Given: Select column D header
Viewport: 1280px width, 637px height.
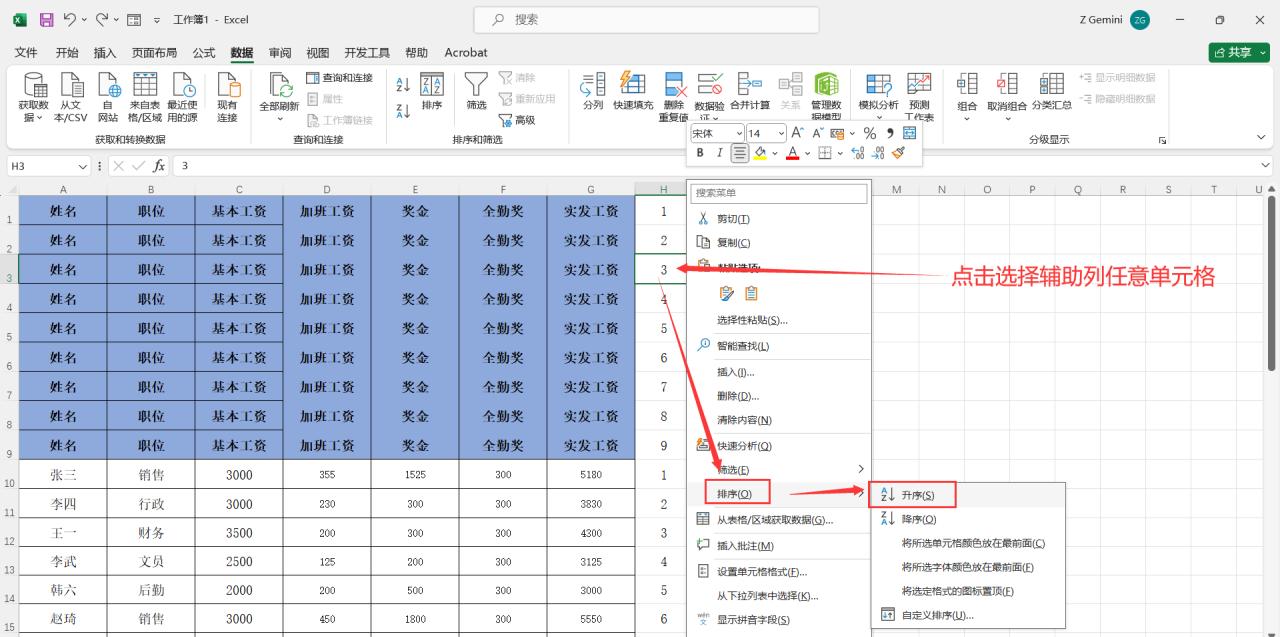Looking at the screenshot, I should (x=327, y=189).
